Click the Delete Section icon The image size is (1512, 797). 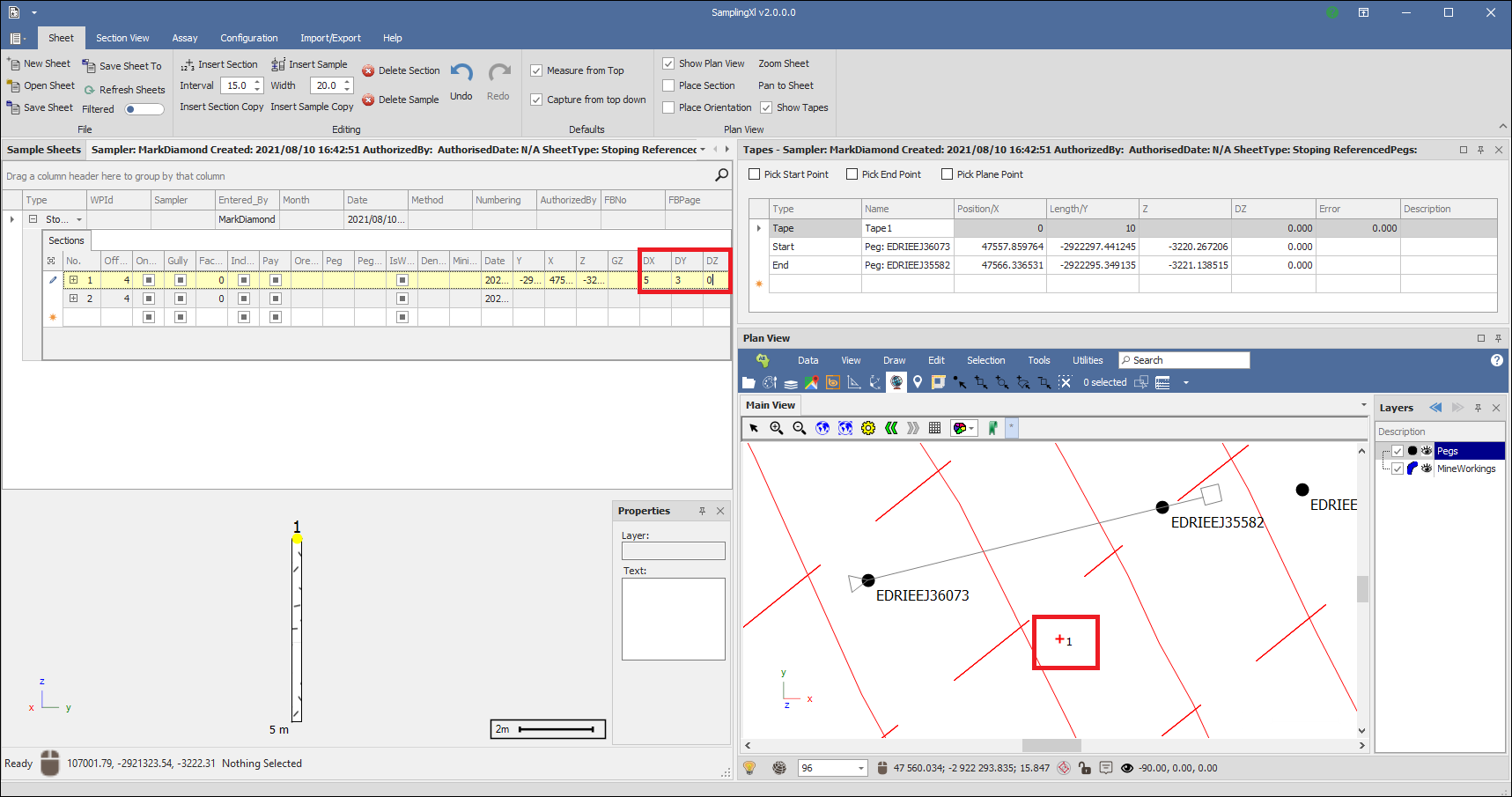(x=368, y=70)
